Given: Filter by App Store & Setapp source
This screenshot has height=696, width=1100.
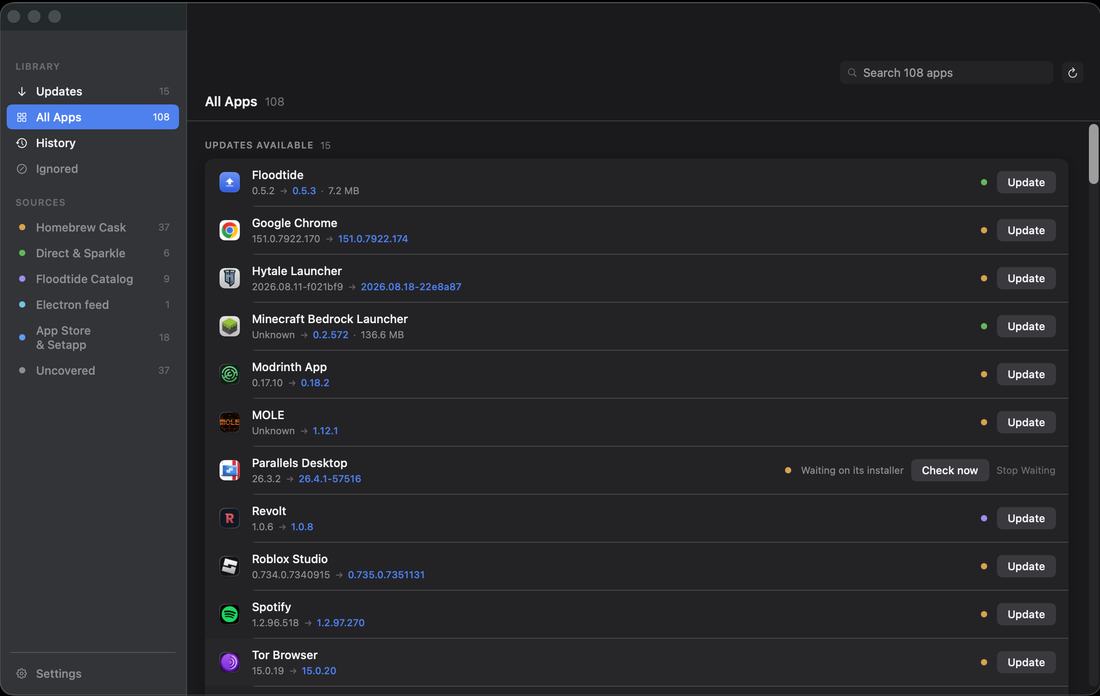Looking at the screenshot, I should pos(93,337).
